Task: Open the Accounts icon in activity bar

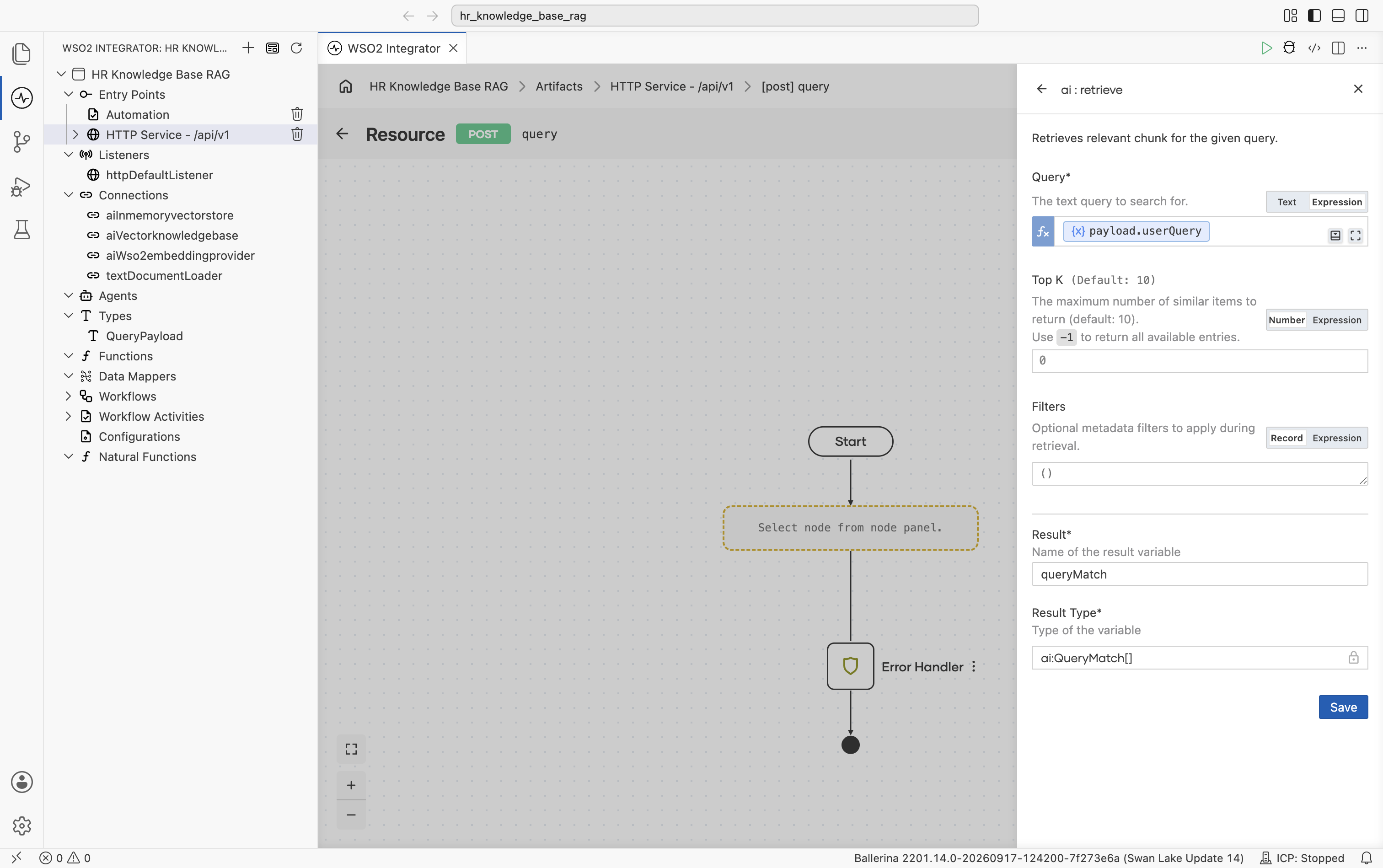Action: pos(22,782)
